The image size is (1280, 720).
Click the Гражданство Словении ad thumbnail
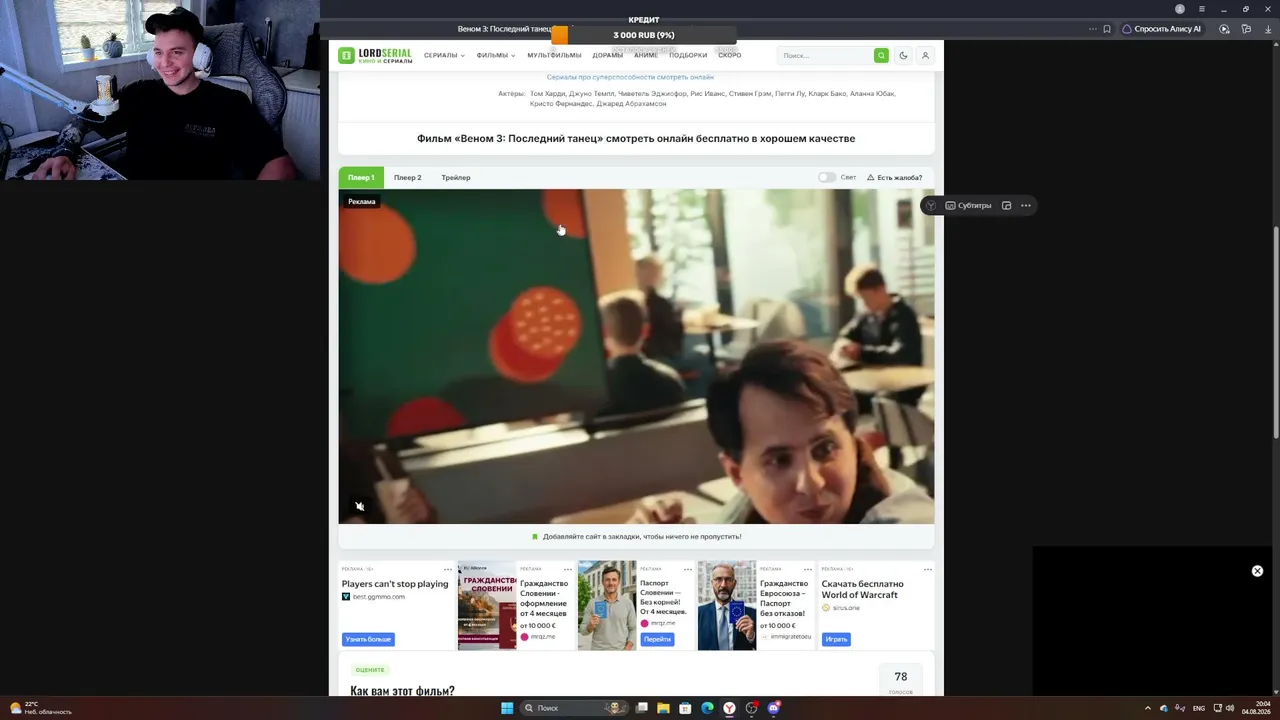(487, 606)
